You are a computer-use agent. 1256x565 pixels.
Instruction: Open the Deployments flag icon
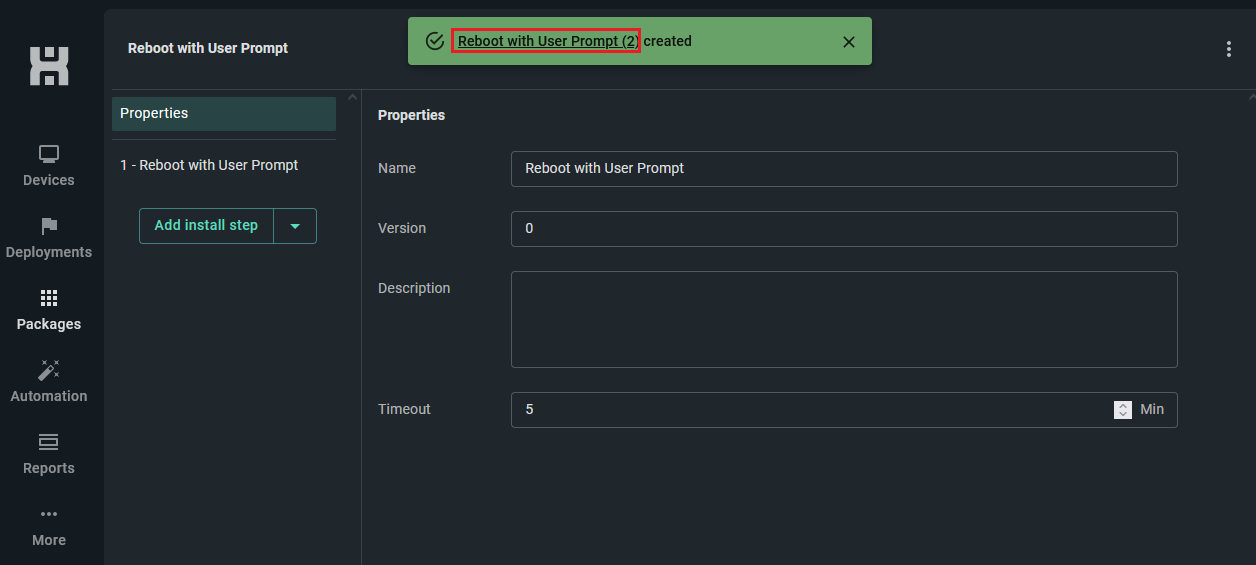[49, 226]
